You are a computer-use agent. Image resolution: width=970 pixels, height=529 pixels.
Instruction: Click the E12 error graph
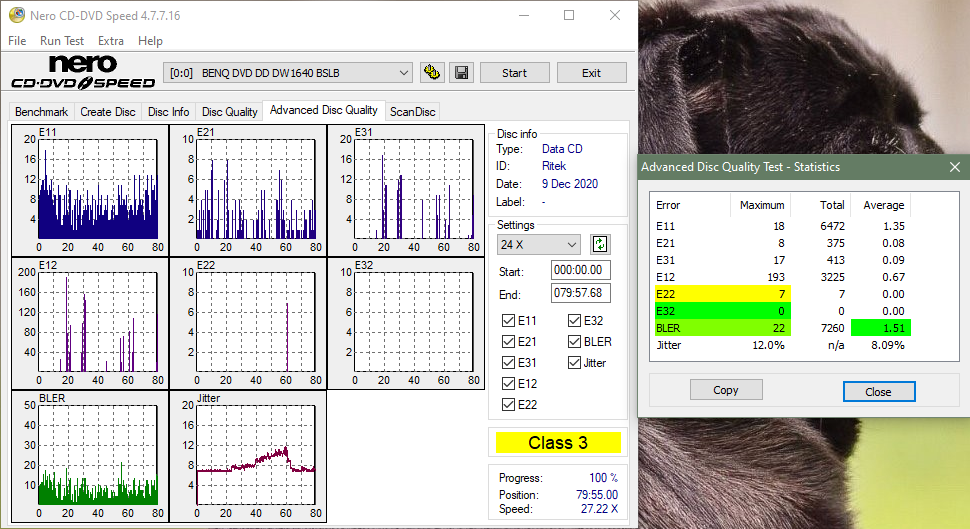(x=90, y=324)
